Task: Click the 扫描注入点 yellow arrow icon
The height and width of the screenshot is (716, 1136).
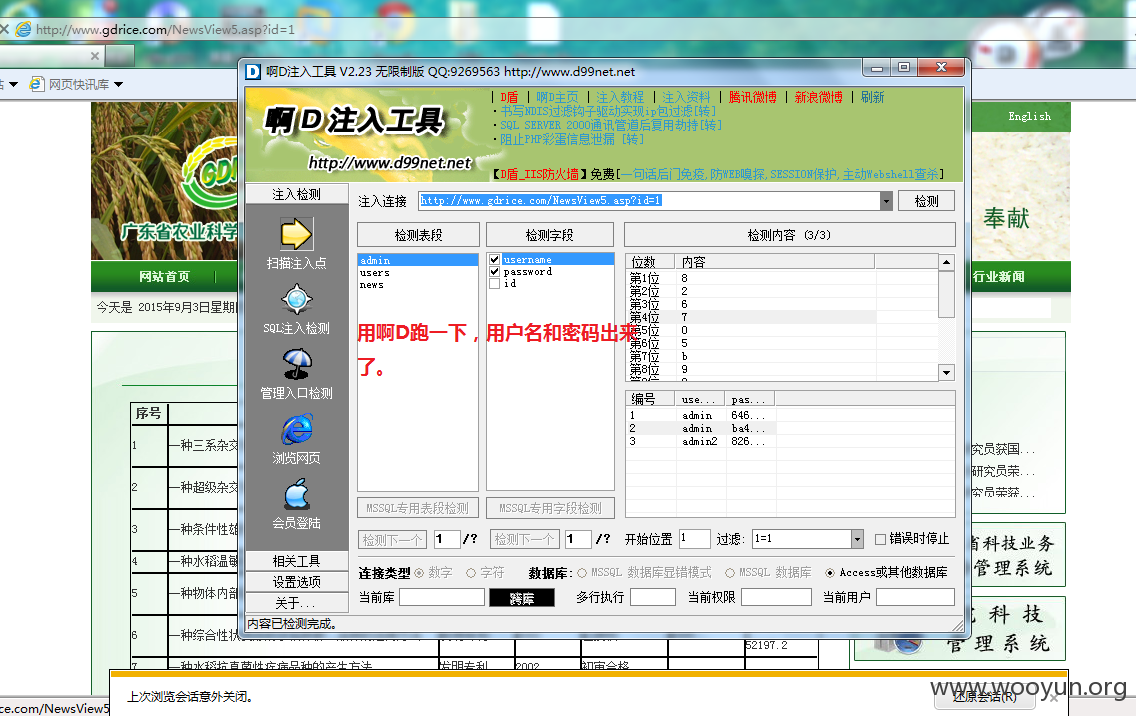Action: click(296, 234)
